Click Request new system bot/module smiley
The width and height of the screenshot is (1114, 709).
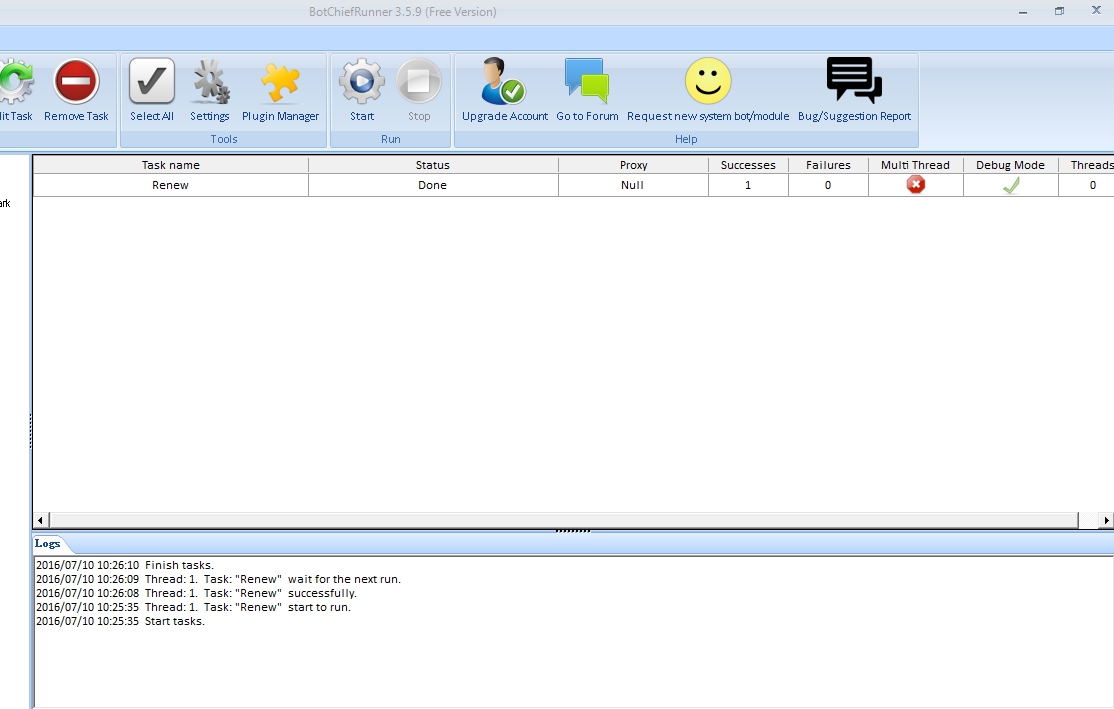(708, 83)
